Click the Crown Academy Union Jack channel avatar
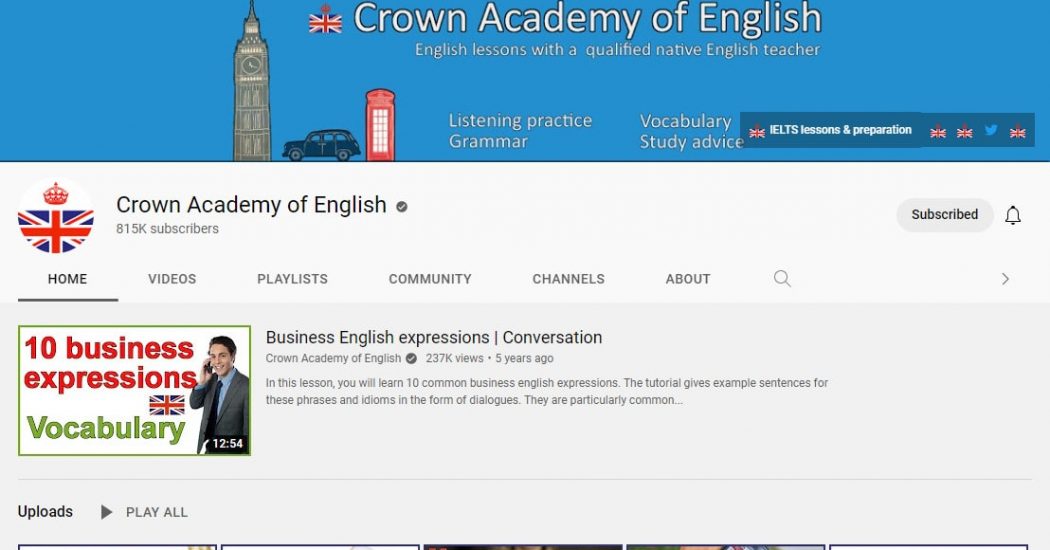The height and width of the screenshot is (550, 1050). point(56,216)
